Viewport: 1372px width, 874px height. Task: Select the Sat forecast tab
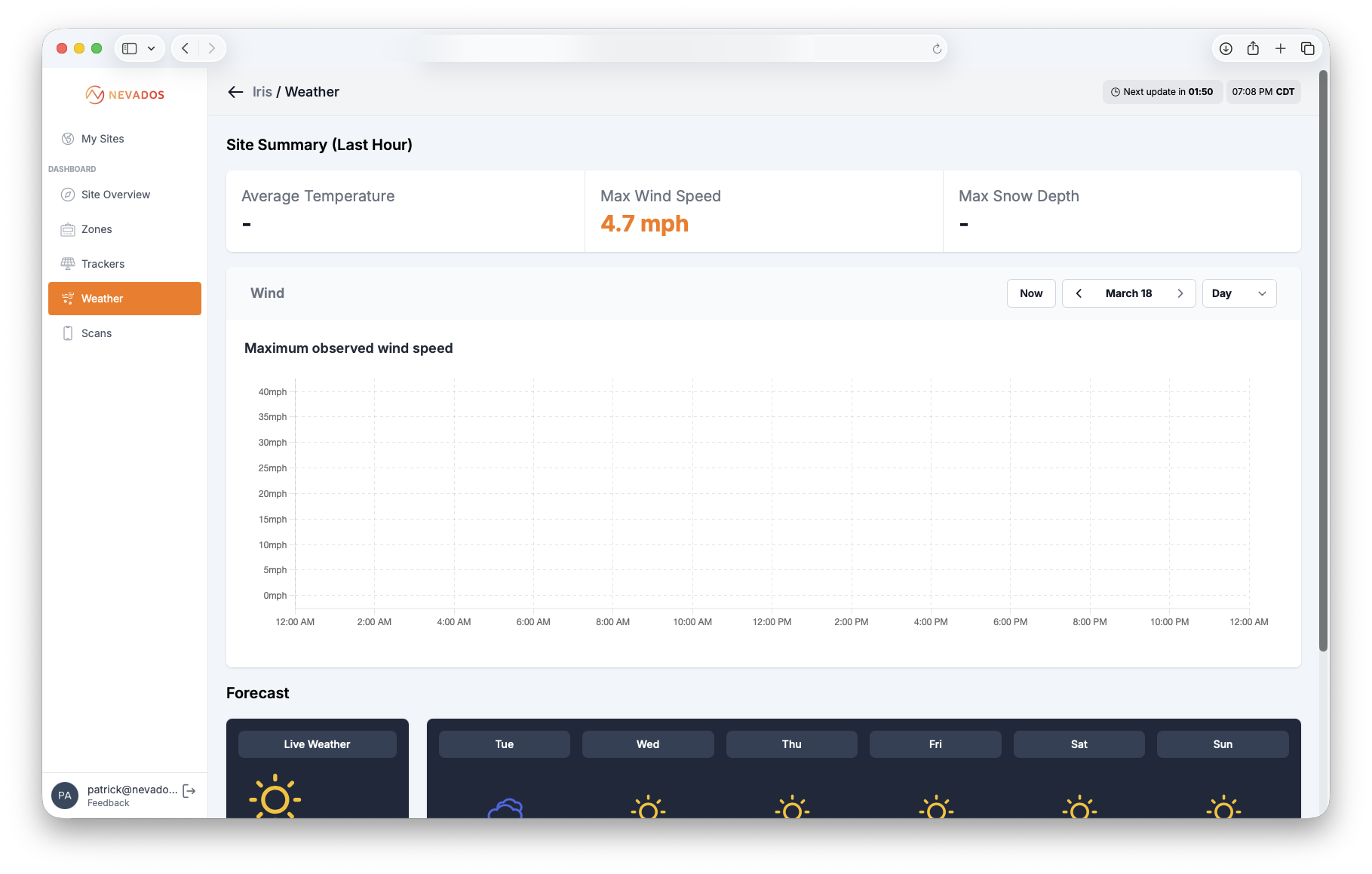click(x=1079, y=744)
